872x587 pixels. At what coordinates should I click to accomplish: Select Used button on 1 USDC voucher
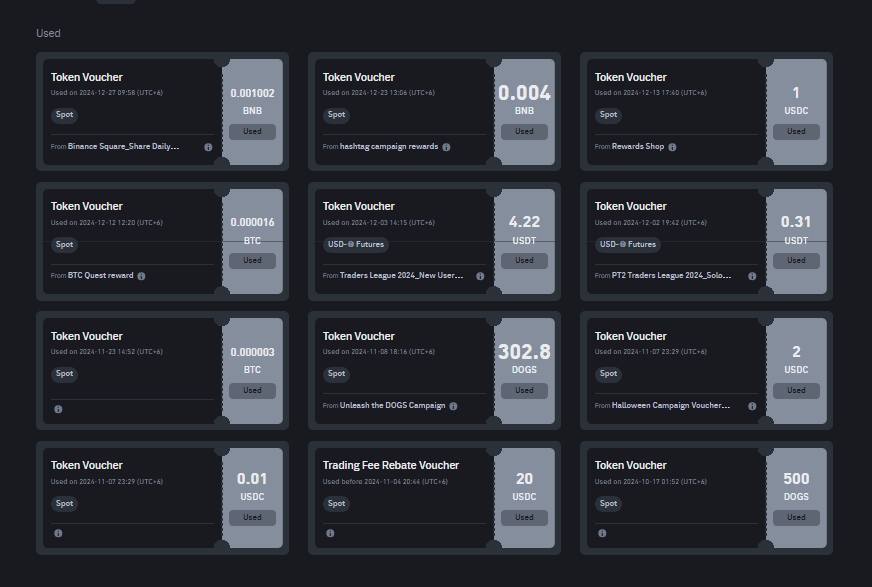pos(796,132)
